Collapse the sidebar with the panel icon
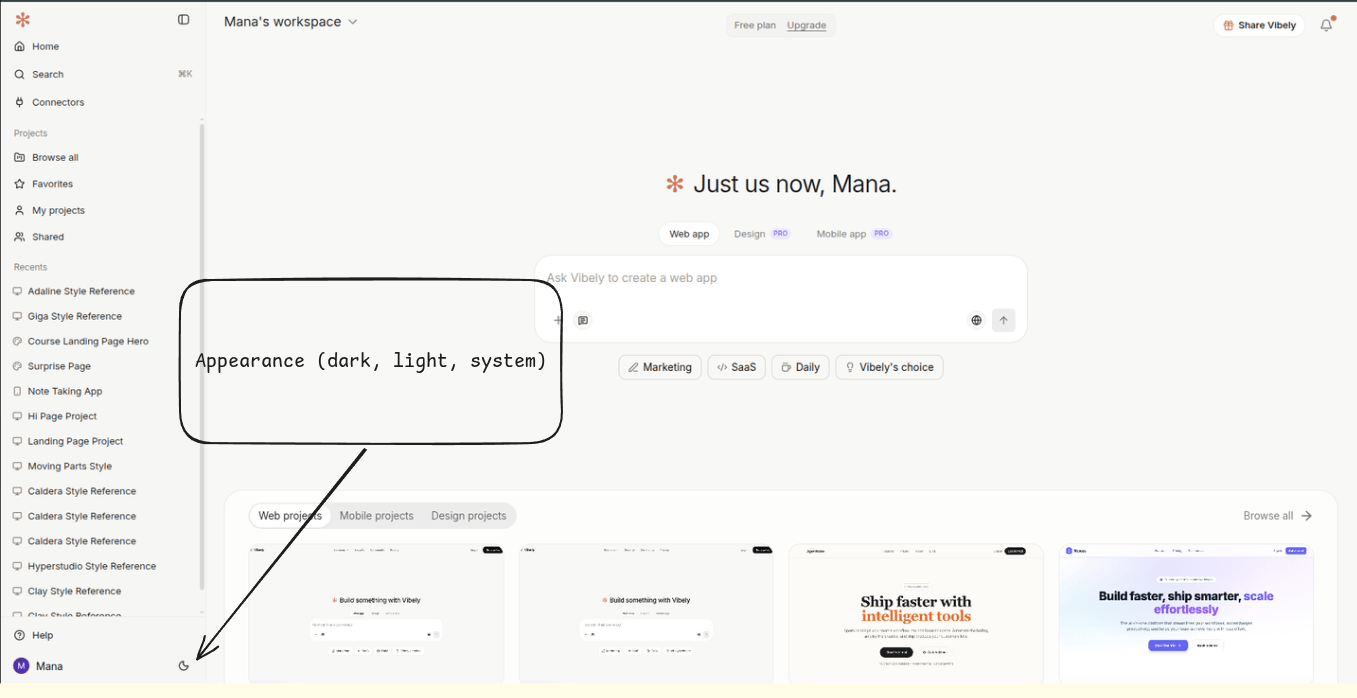Viewport: 1357px width, 698px height. pyautogui.click(x=184, y=20)
